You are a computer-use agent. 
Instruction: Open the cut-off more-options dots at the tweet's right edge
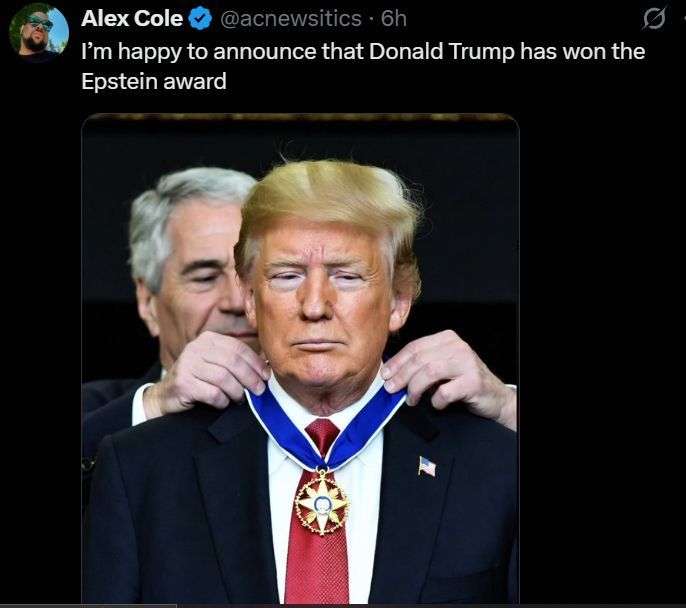click(x=683, y=18)
